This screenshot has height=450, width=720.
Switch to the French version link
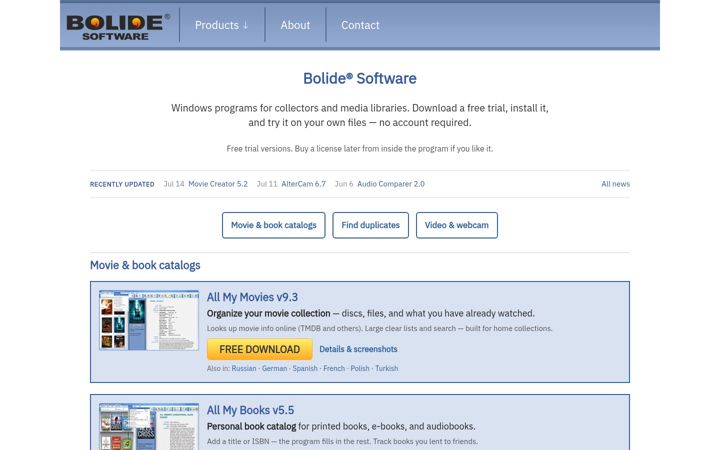(334, 368)
